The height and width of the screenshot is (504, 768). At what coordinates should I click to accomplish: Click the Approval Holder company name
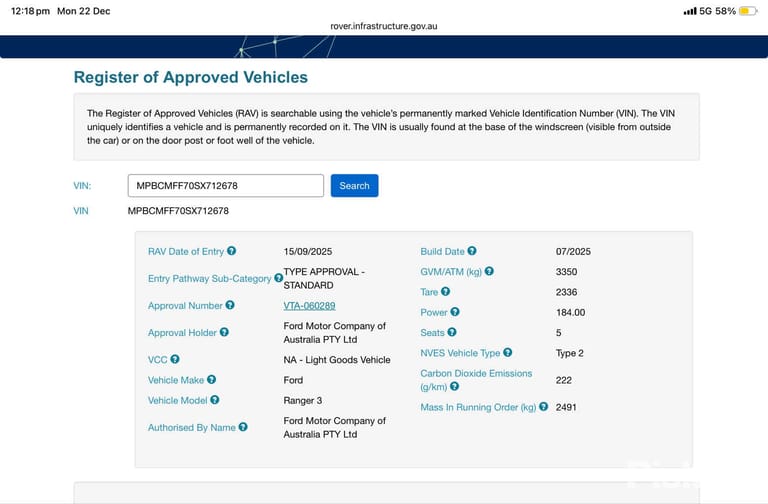click(334, 333)
